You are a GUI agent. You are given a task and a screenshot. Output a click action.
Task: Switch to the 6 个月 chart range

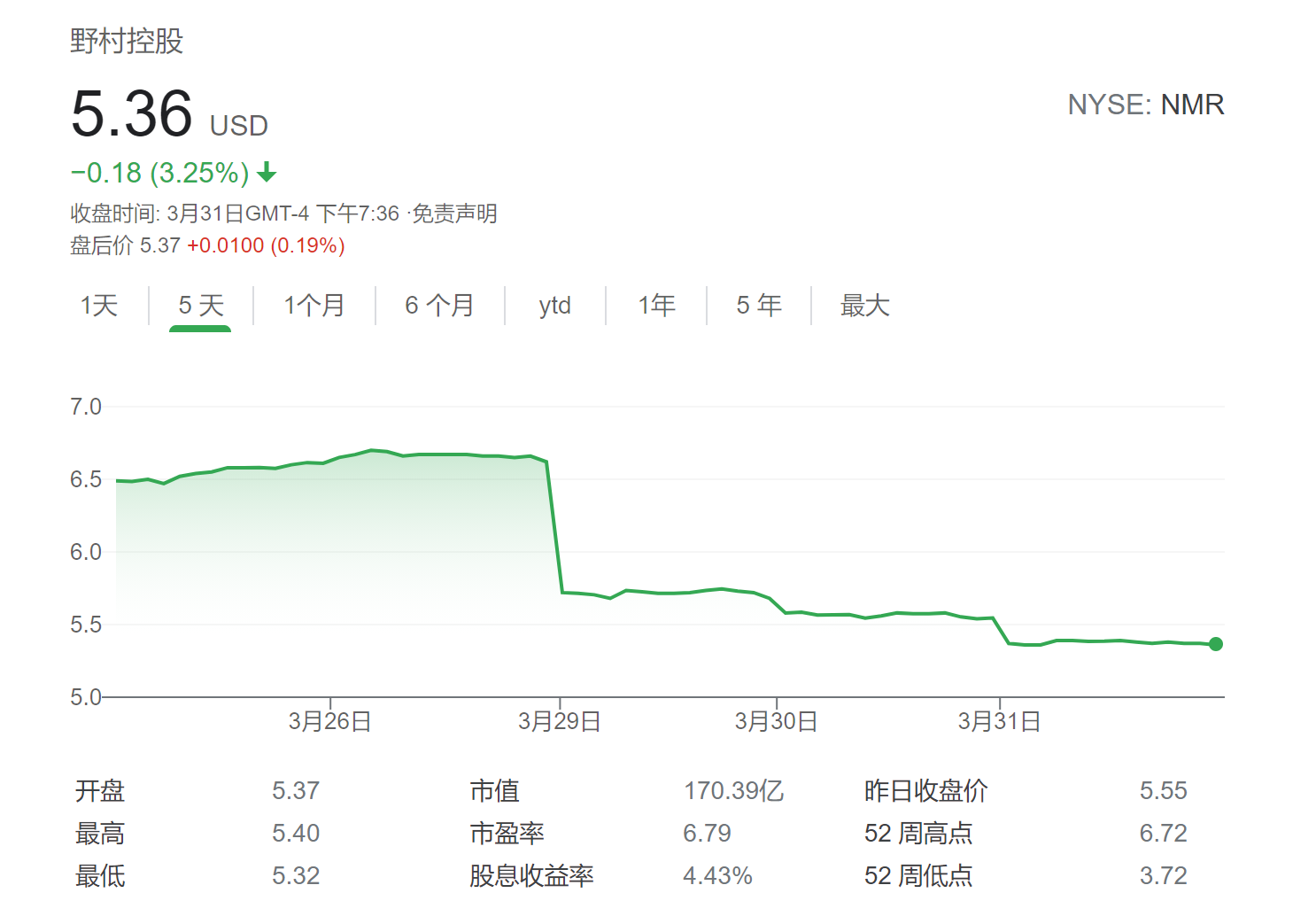pos(439,306)
